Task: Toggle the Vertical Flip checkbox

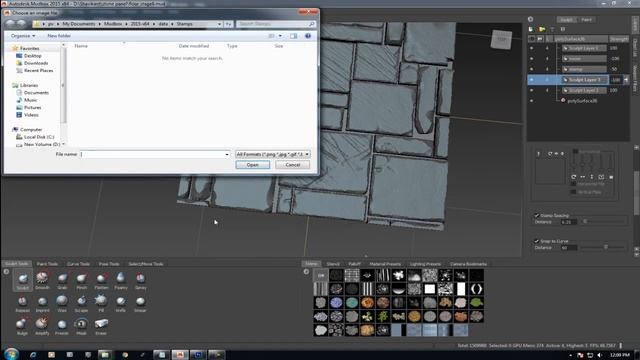Action: [x=573, y=192]
